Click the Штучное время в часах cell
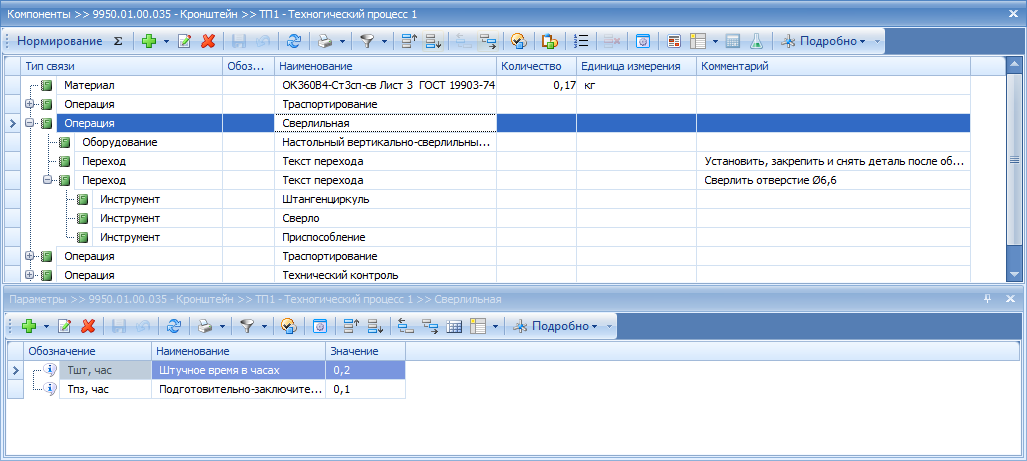1027x461 pixels. (x=238, y=371)
